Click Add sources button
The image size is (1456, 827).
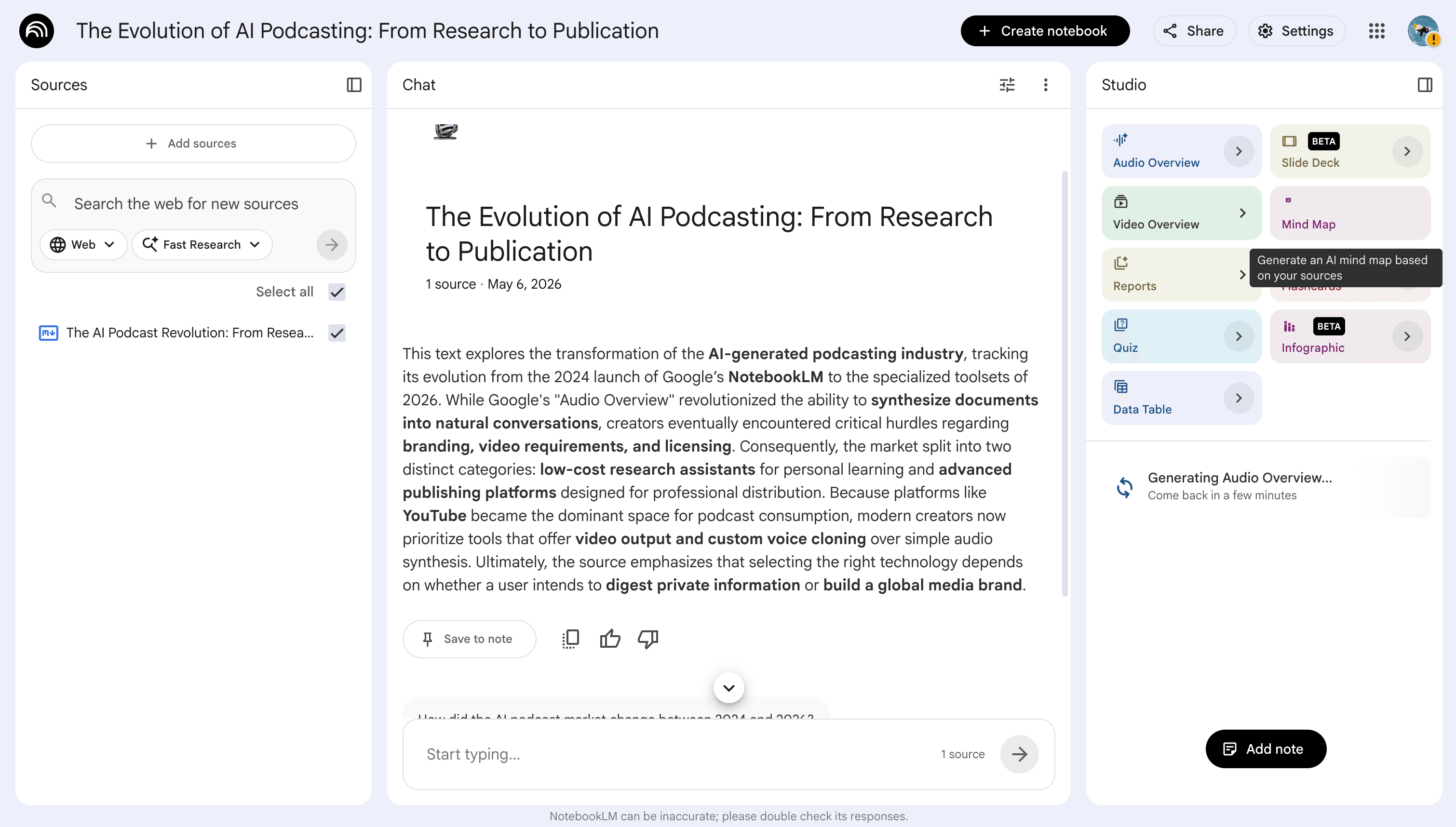193,144
